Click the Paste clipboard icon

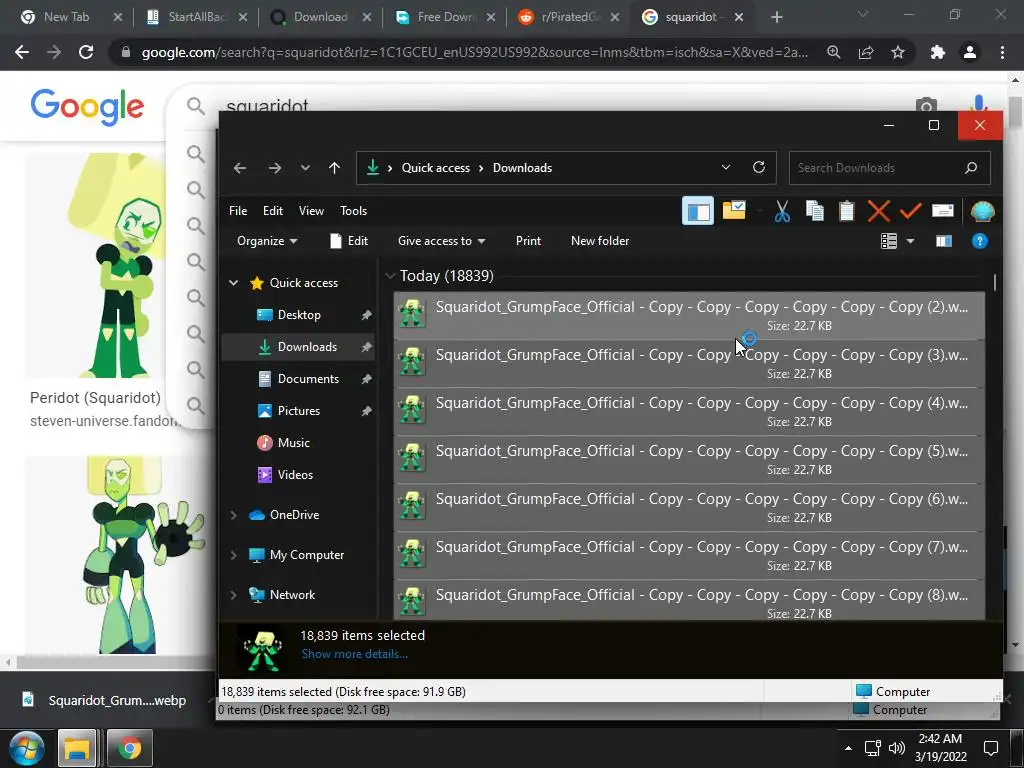coord(846,211)
